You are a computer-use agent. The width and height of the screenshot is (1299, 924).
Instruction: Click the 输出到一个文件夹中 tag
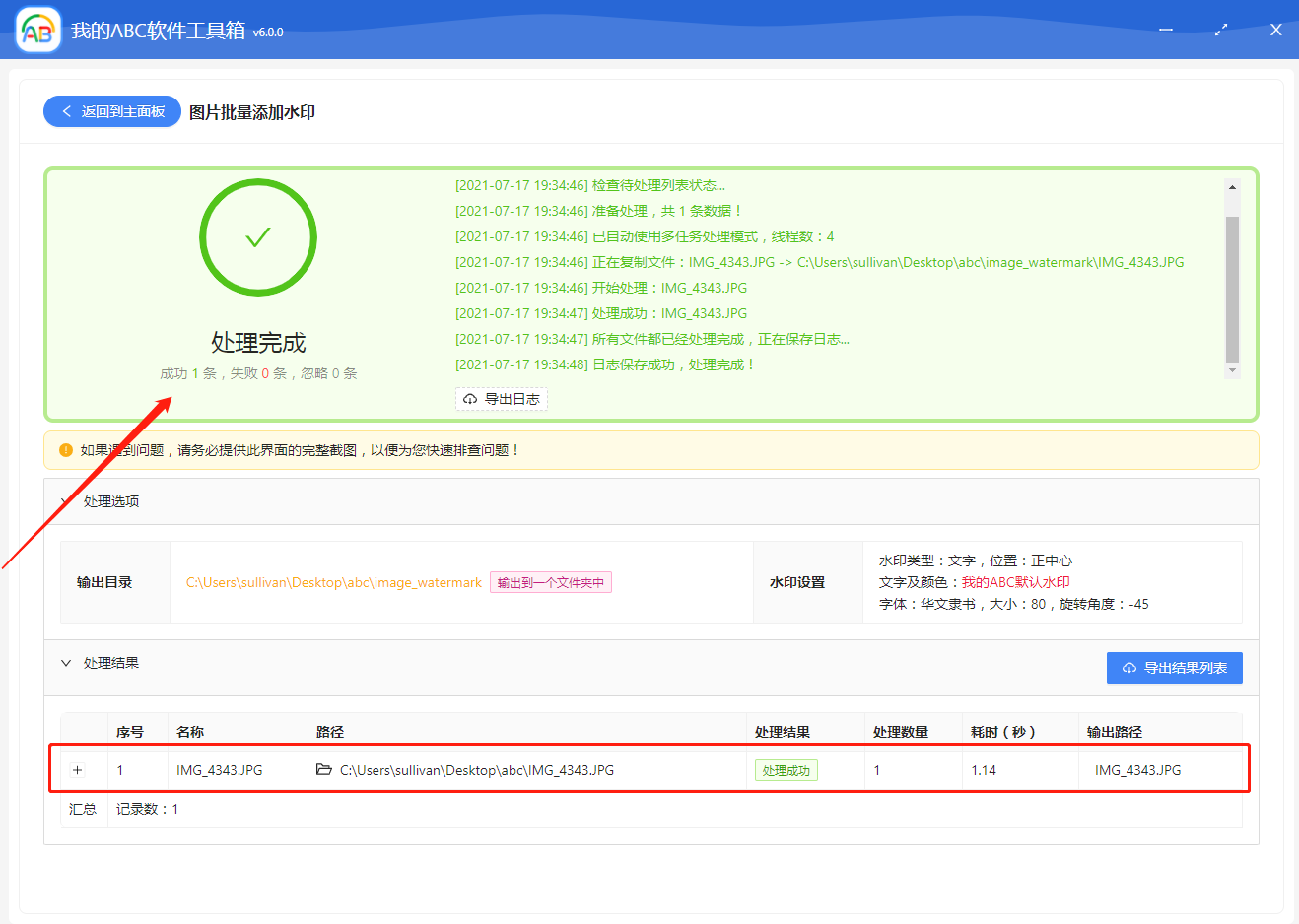pyautogui.click(x=551, y=582)
